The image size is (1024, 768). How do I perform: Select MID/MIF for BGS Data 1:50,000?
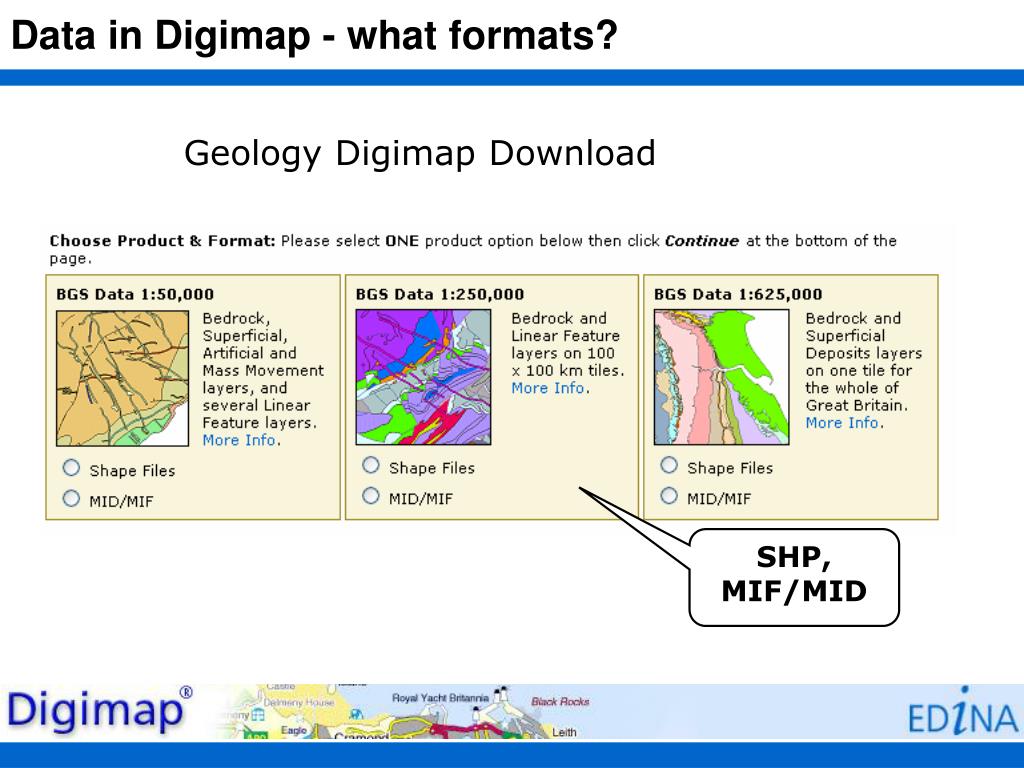click(71, 499)
